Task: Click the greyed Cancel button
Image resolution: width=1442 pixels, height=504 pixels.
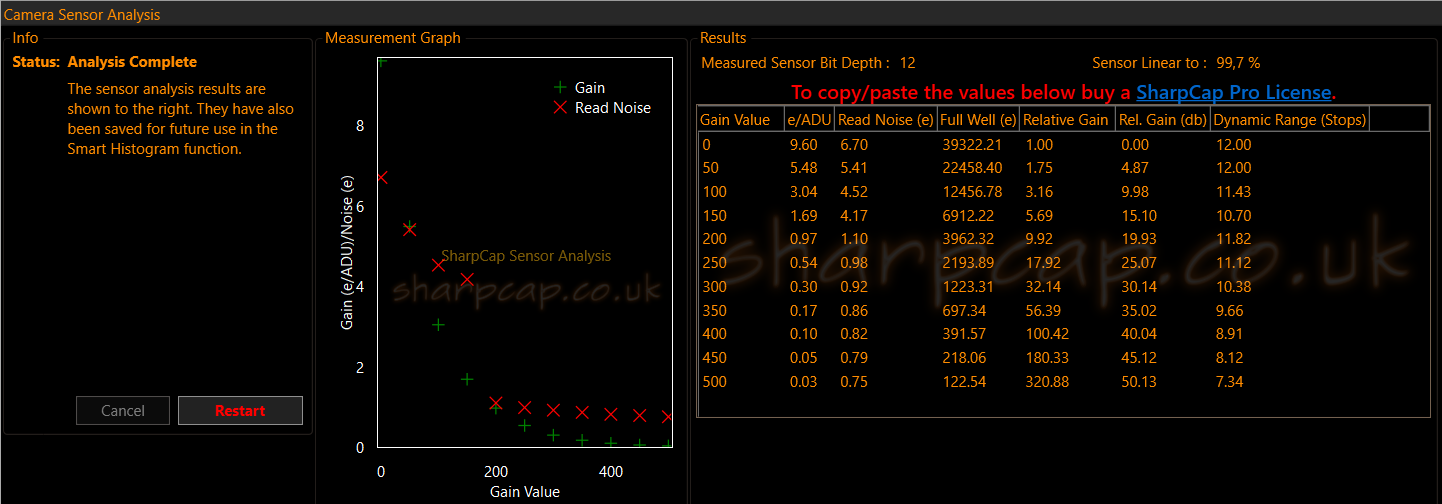Action: (123, 411)
